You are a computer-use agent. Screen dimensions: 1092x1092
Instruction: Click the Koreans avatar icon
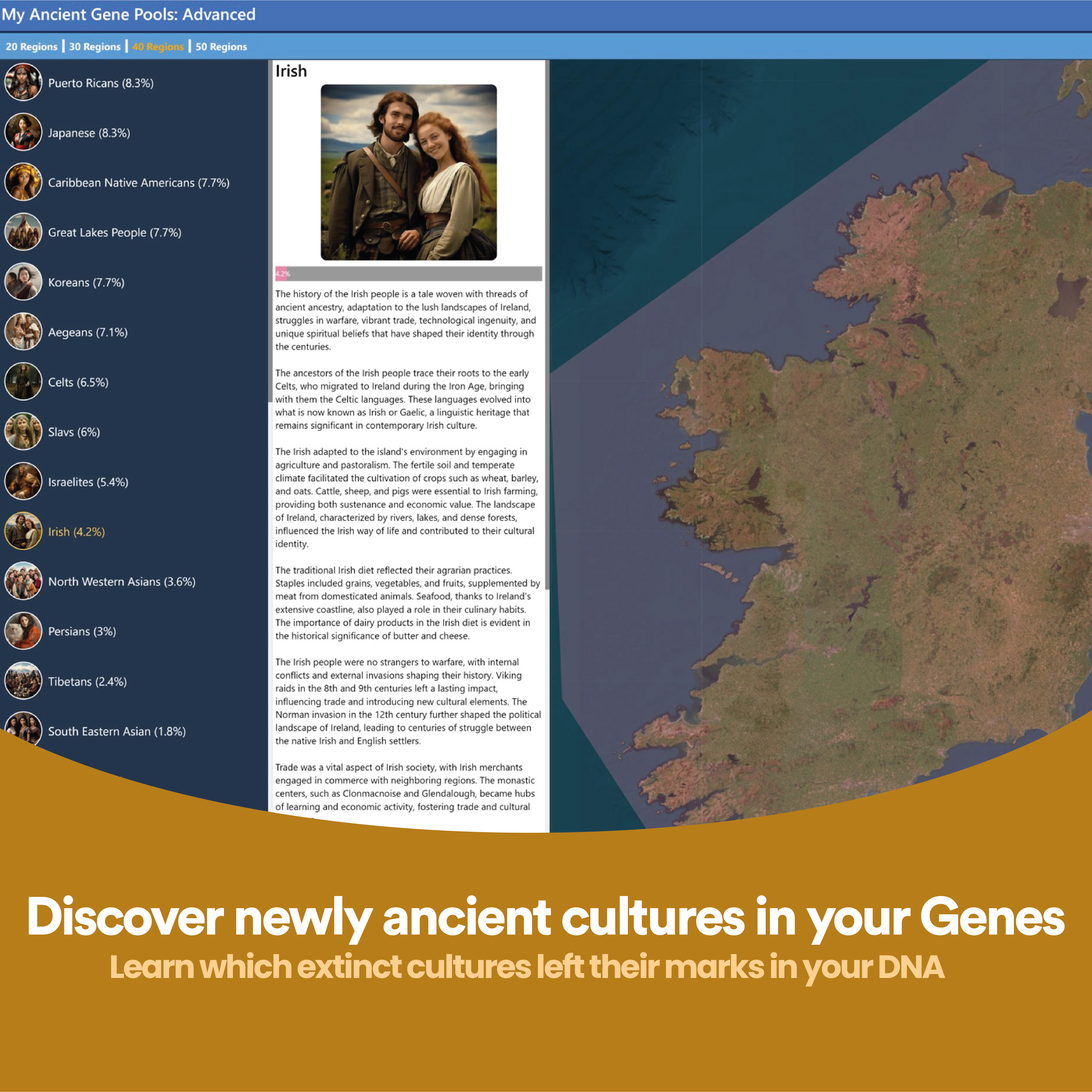23,281
